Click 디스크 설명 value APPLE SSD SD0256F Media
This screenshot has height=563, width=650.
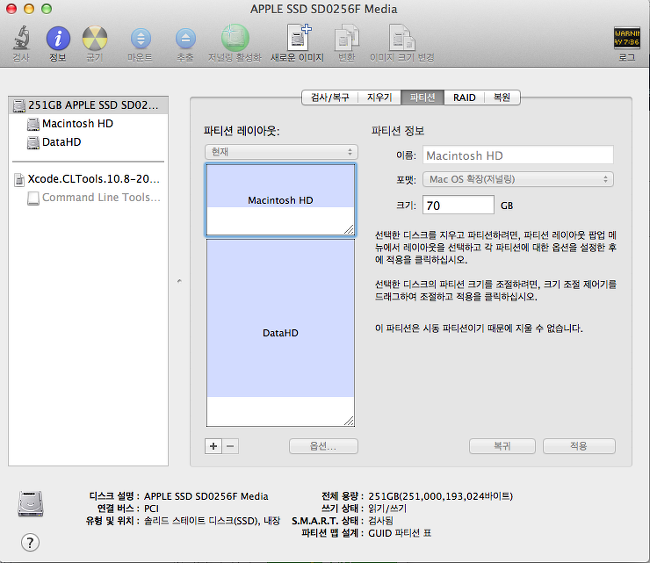tap(206, 496)
